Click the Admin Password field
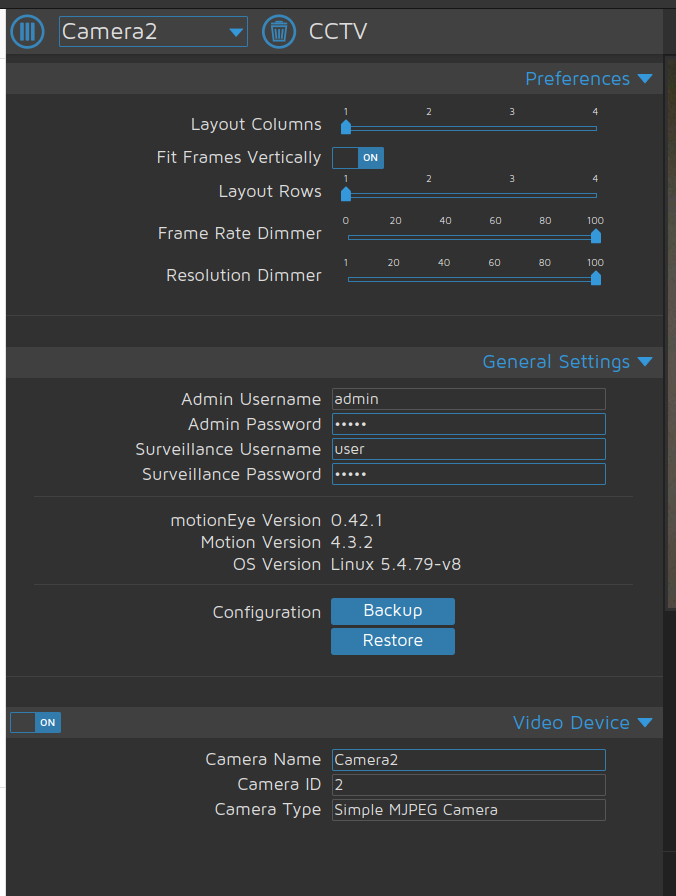This screenshot has height=896, width=676. [468, 424]
